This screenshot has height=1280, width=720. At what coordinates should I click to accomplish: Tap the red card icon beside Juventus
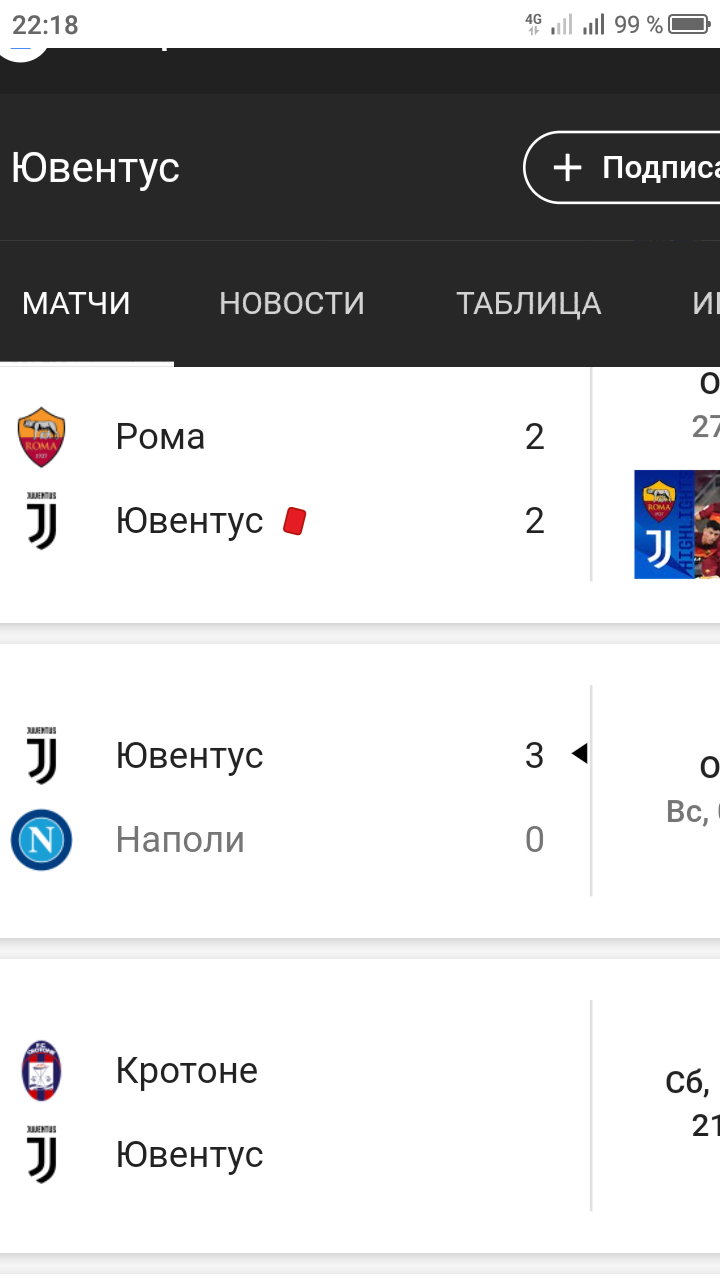tap(294, 521)
